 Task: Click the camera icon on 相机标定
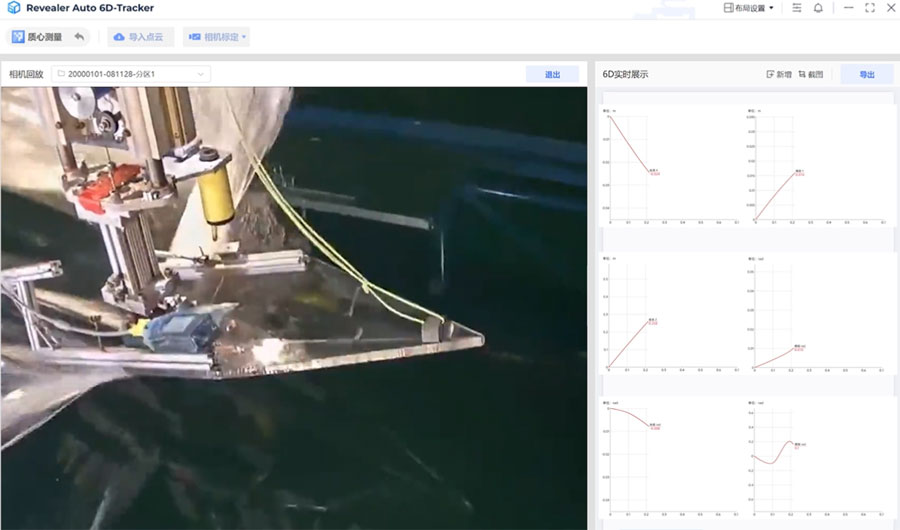pos(195,37)
